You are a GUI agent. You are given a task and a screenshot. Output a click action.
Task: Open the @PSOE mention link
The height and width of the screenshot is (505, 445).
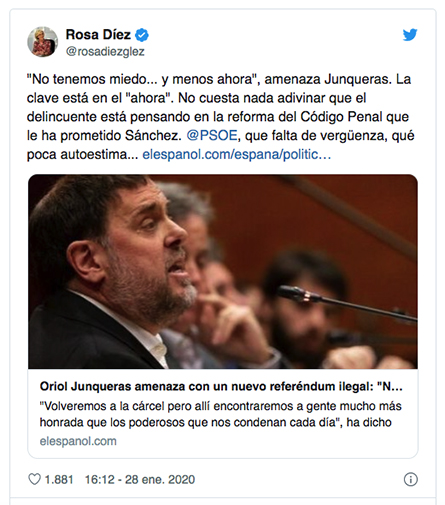(x=212, y=136)
